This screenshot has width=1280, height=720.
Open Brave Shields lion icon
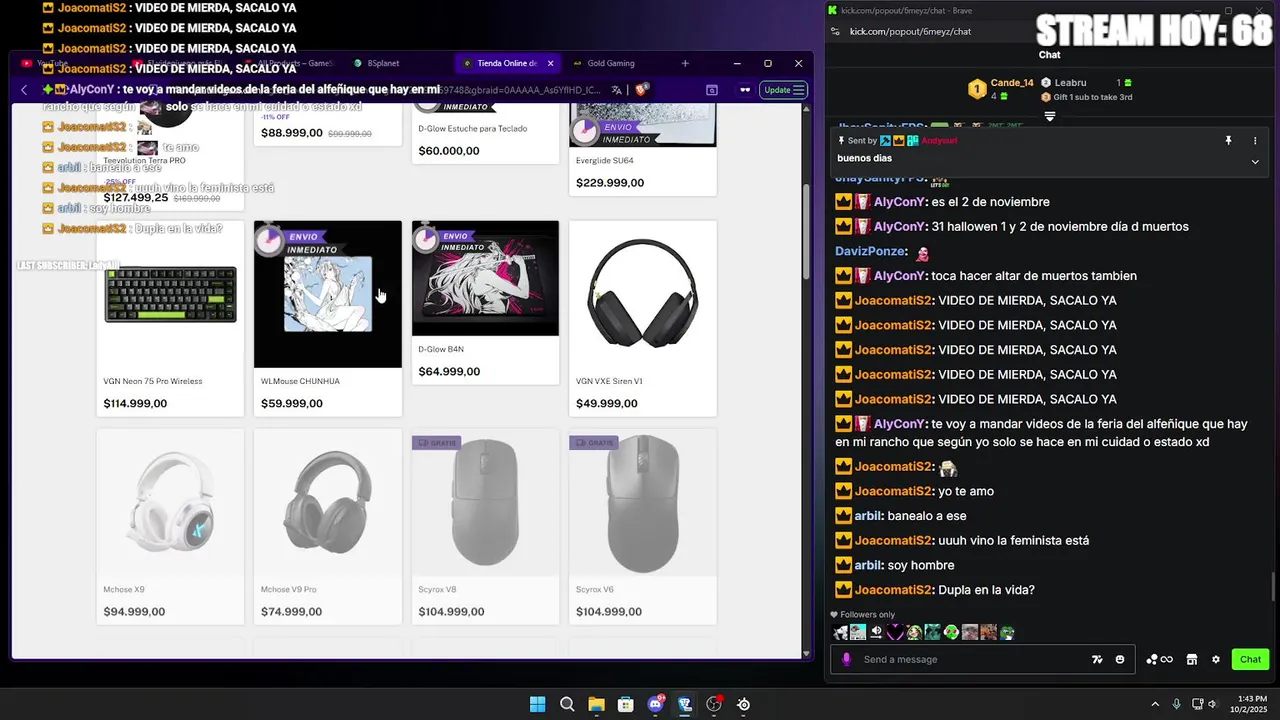coord(642,89)
